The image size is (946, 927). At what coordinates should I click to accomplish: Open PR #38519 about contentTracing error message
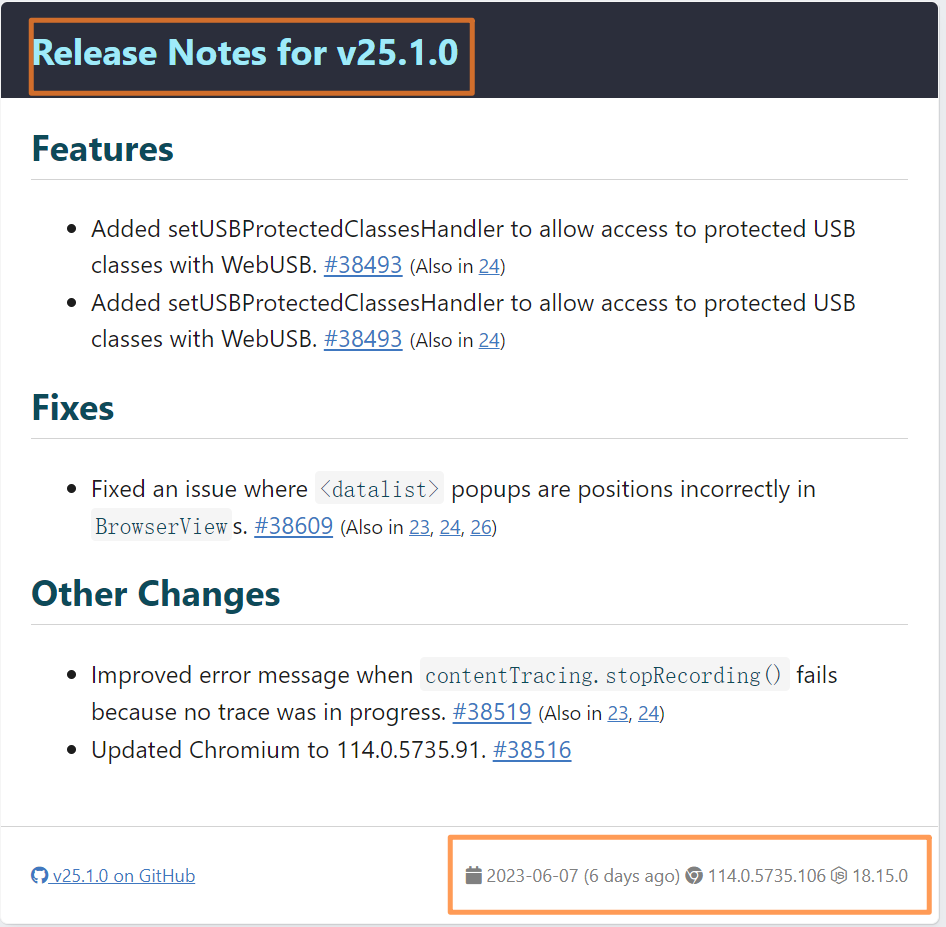click(x=492, y=712)
